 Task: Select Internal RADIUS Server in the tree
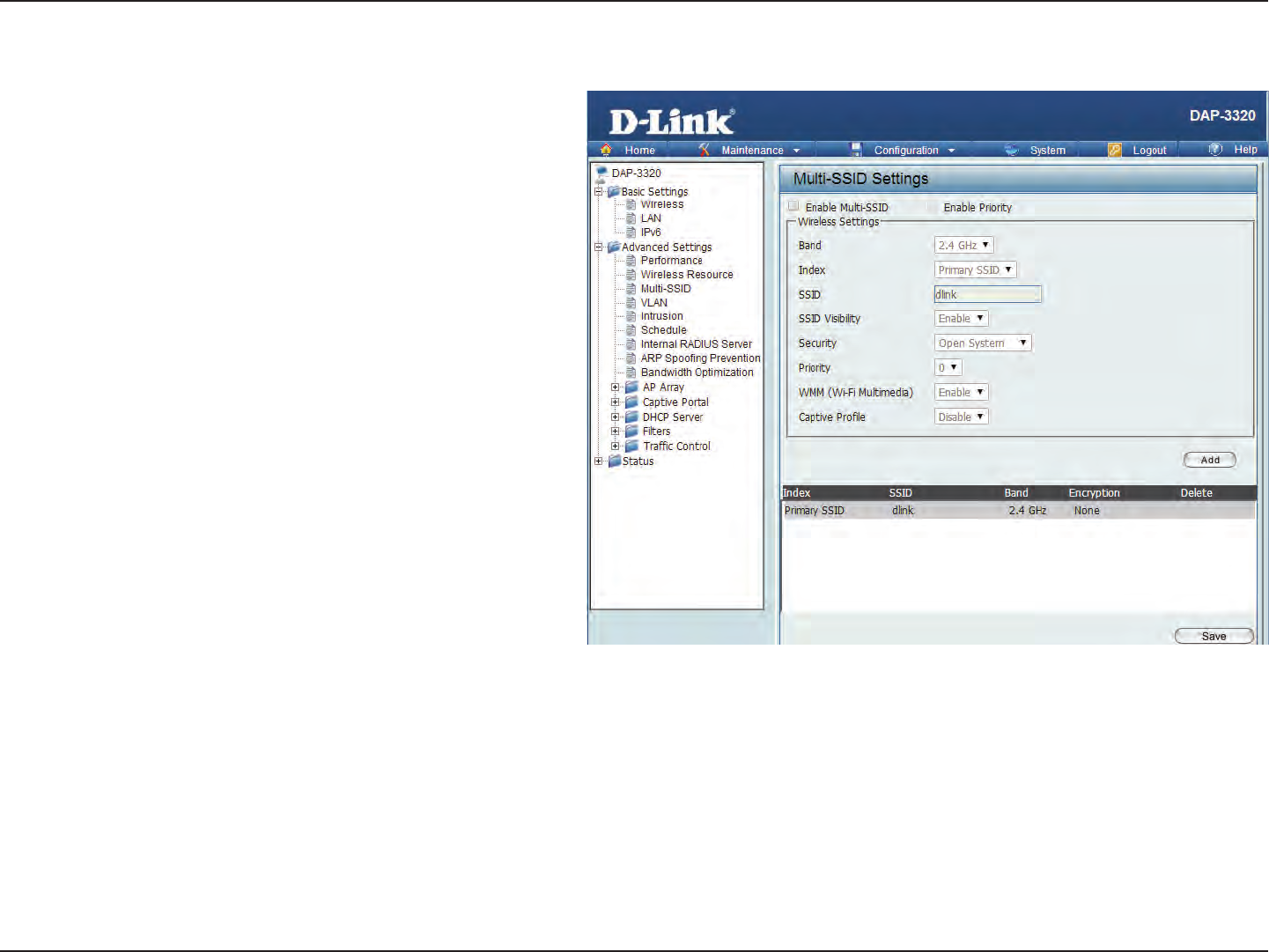[x=697, y=344]
